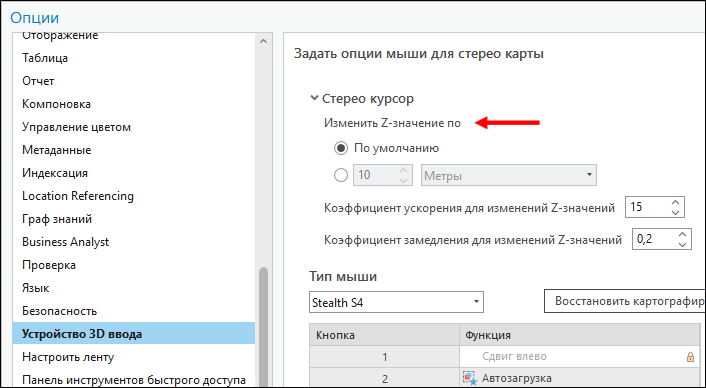706x388 pixels.
Task: Open the Проверка category
Action: point(49,265)
